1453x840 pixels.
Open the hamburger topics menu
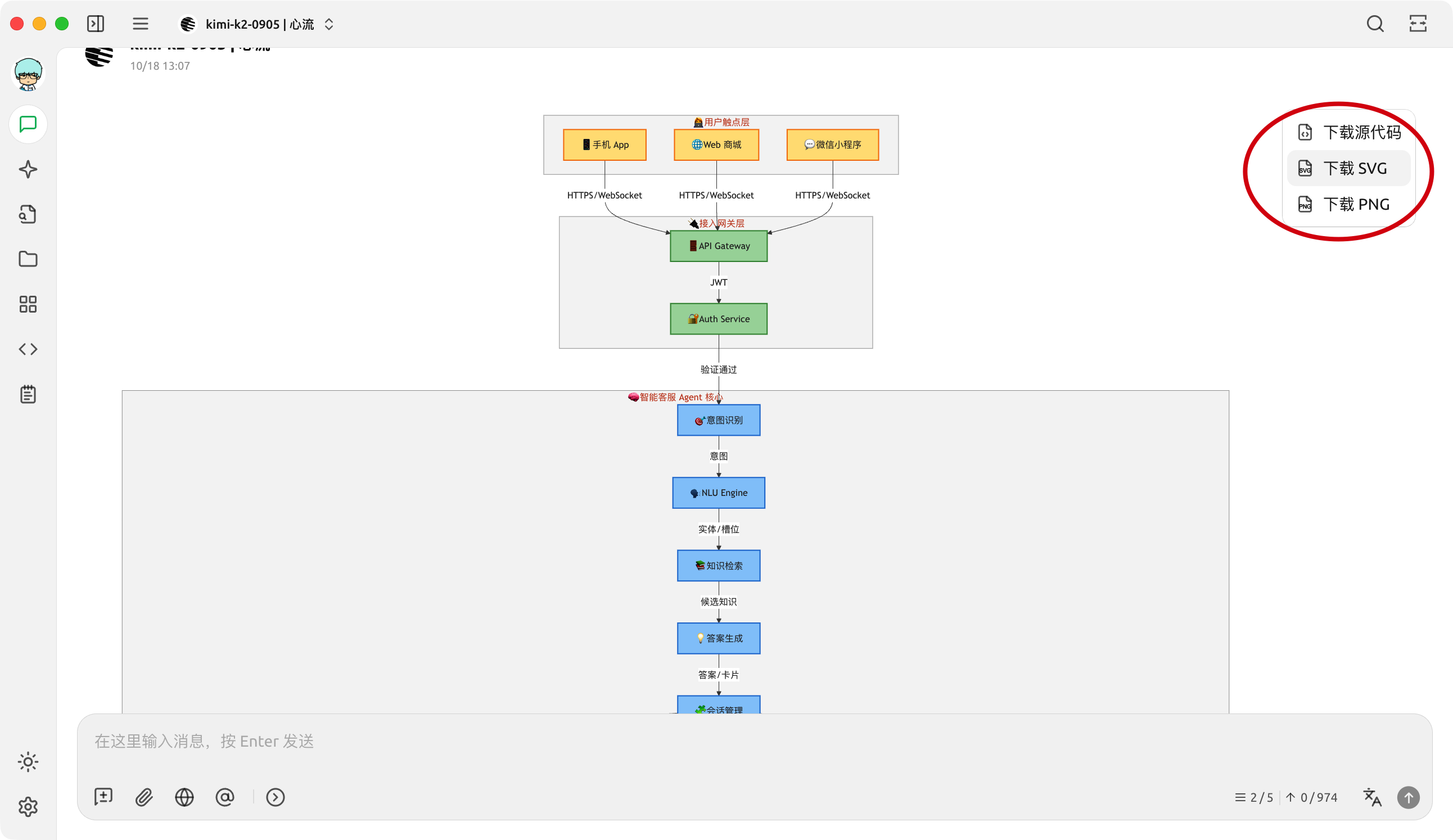(x=140, y=24)
